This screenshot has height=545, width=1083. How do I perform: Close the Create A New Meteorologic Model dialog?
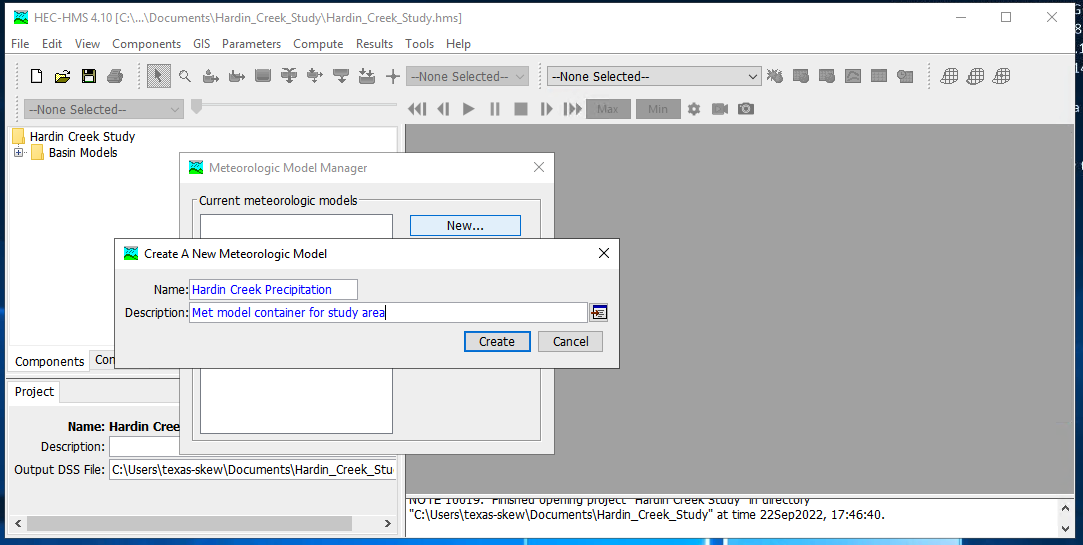coord(604,254)
